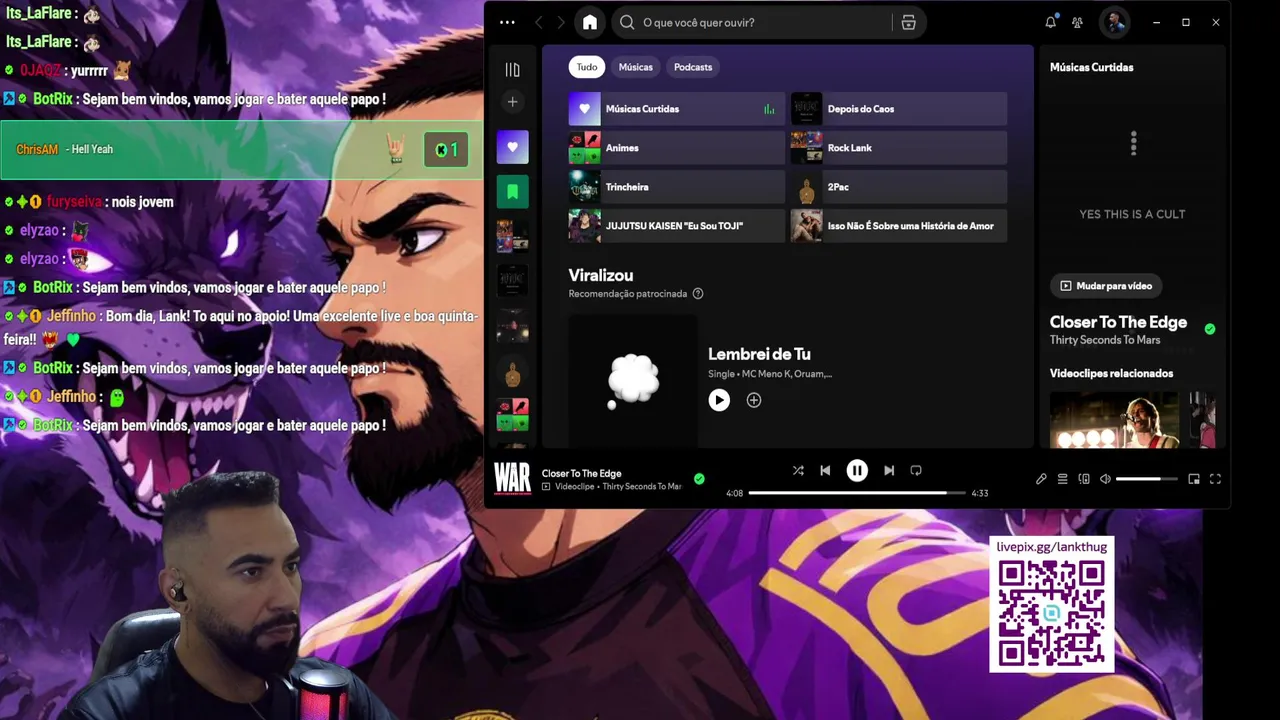Open the Spotify three-dots menu
Image resolution: width=1280 pixels, height=720 pixels.
(507, 22)
